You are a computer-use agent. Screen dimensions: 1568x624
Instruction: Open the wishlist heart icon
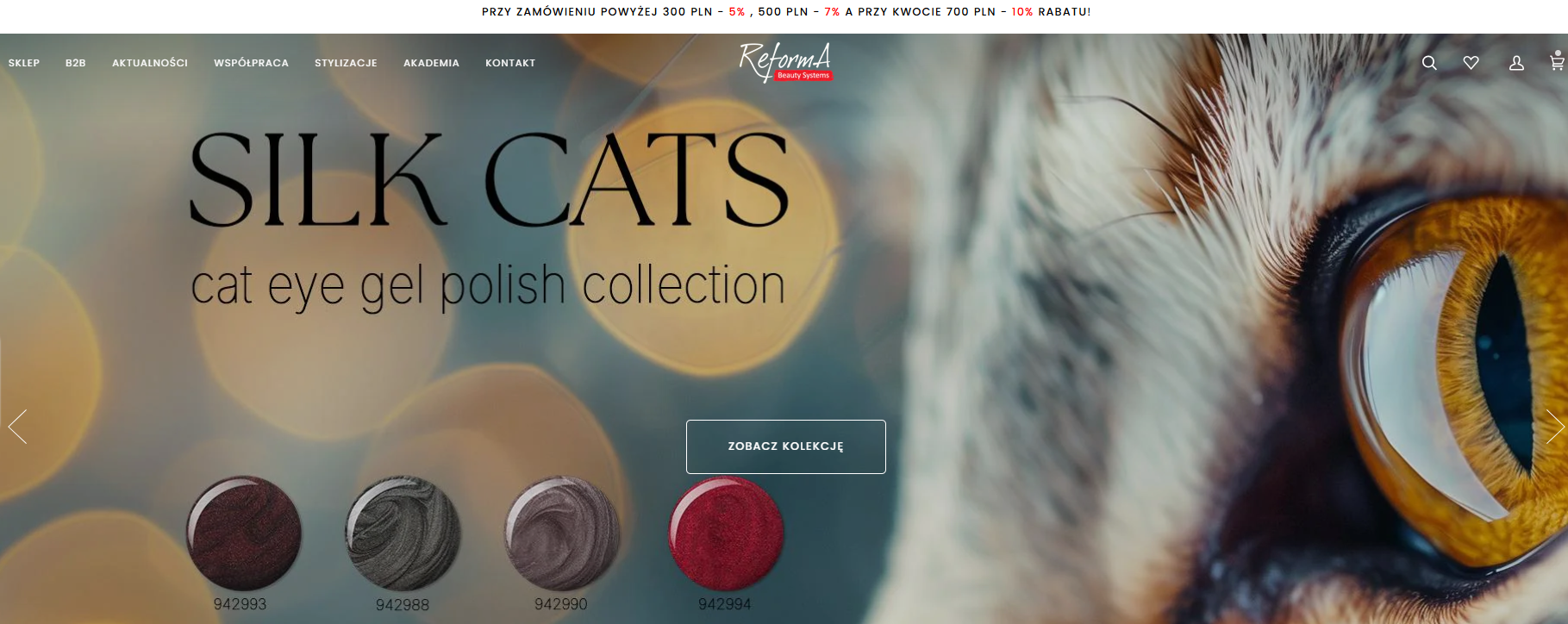click(1471, 63)
